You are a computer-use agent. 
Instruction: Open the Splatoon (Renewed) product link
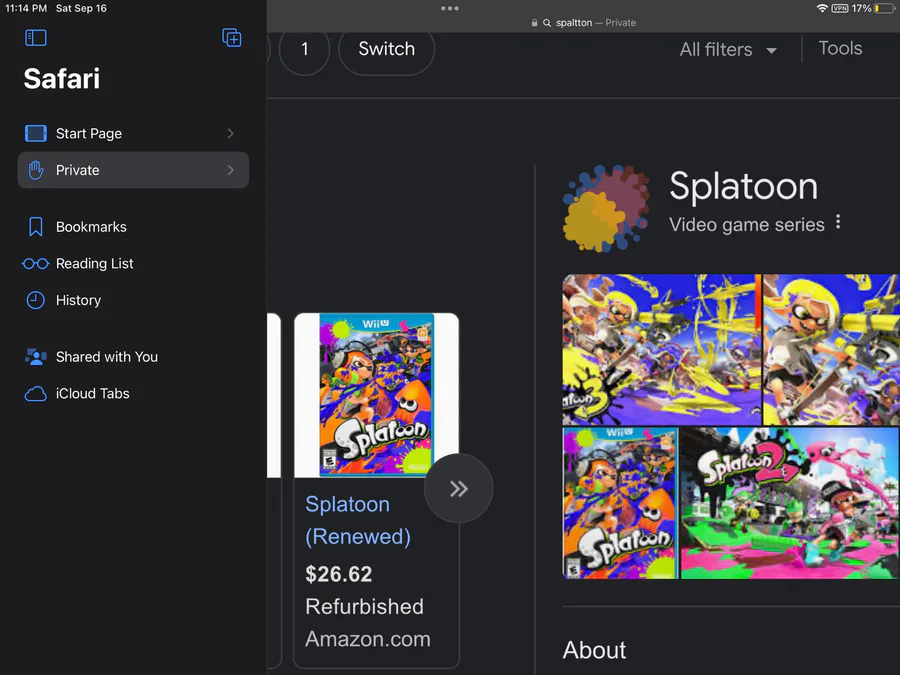coord(358,520)
